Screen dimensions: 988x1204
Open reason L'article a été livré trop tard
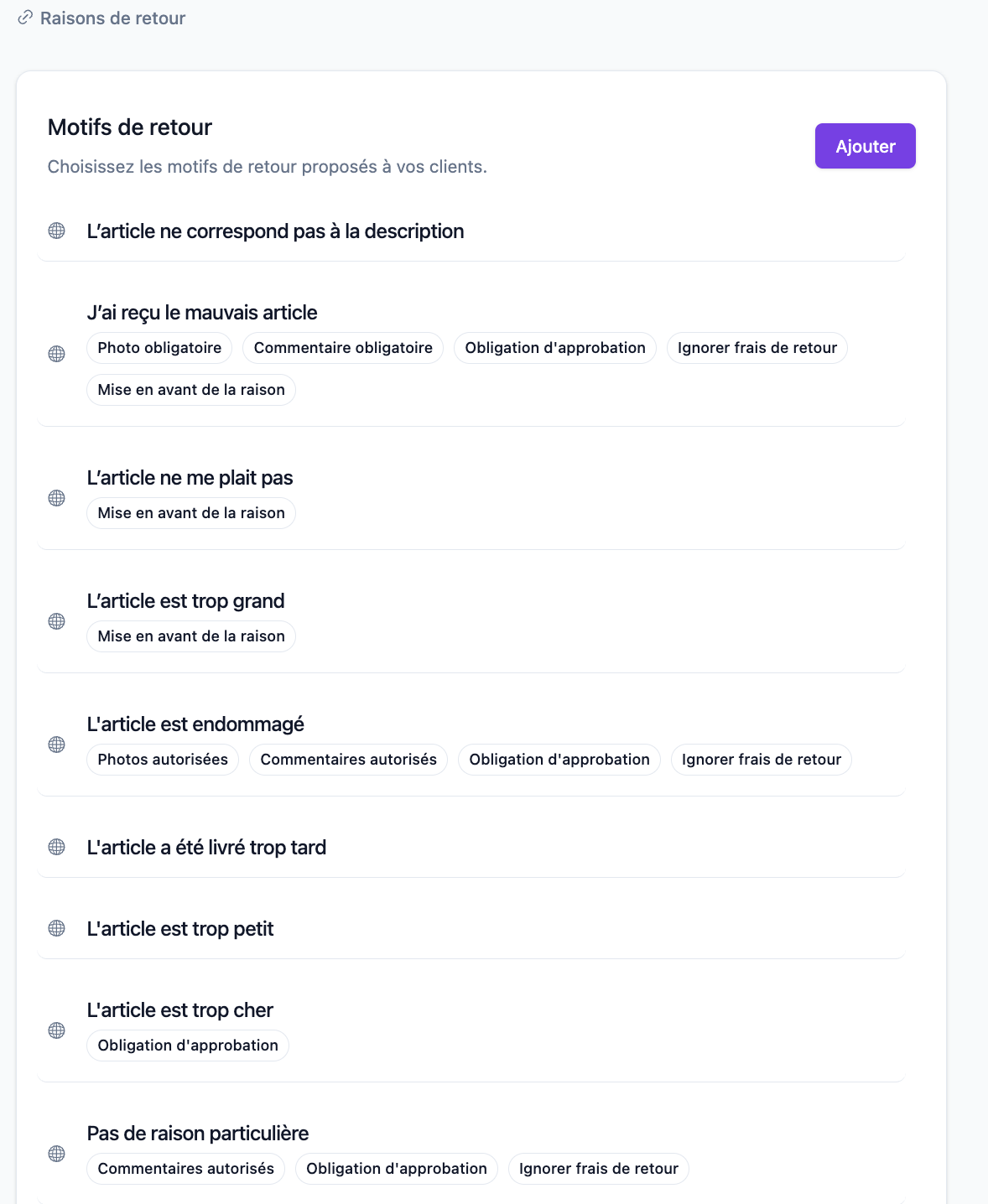[x=206, y=848]
